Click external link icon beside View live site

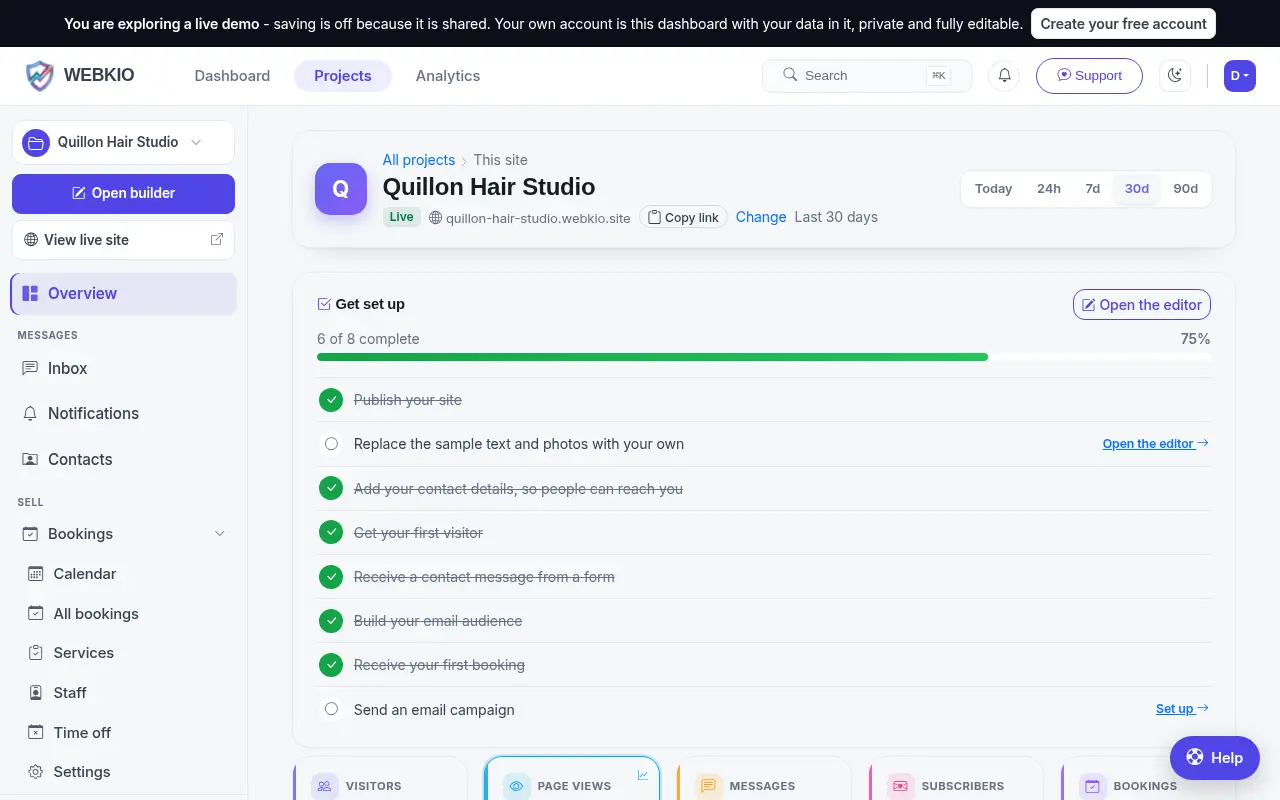[216, 240]
